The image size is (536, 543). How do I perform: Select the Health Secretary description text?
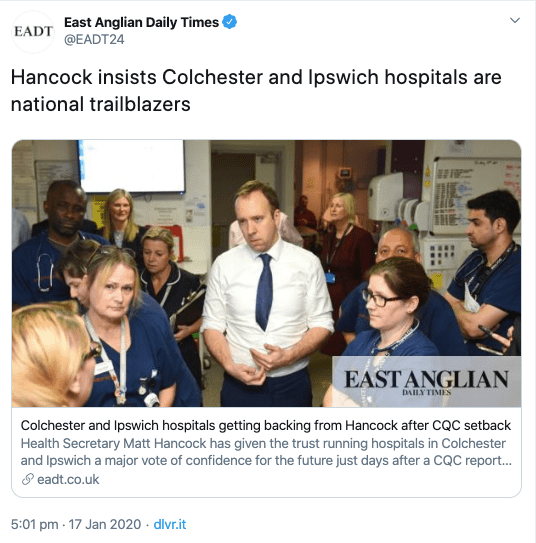(x=266, y=452)
